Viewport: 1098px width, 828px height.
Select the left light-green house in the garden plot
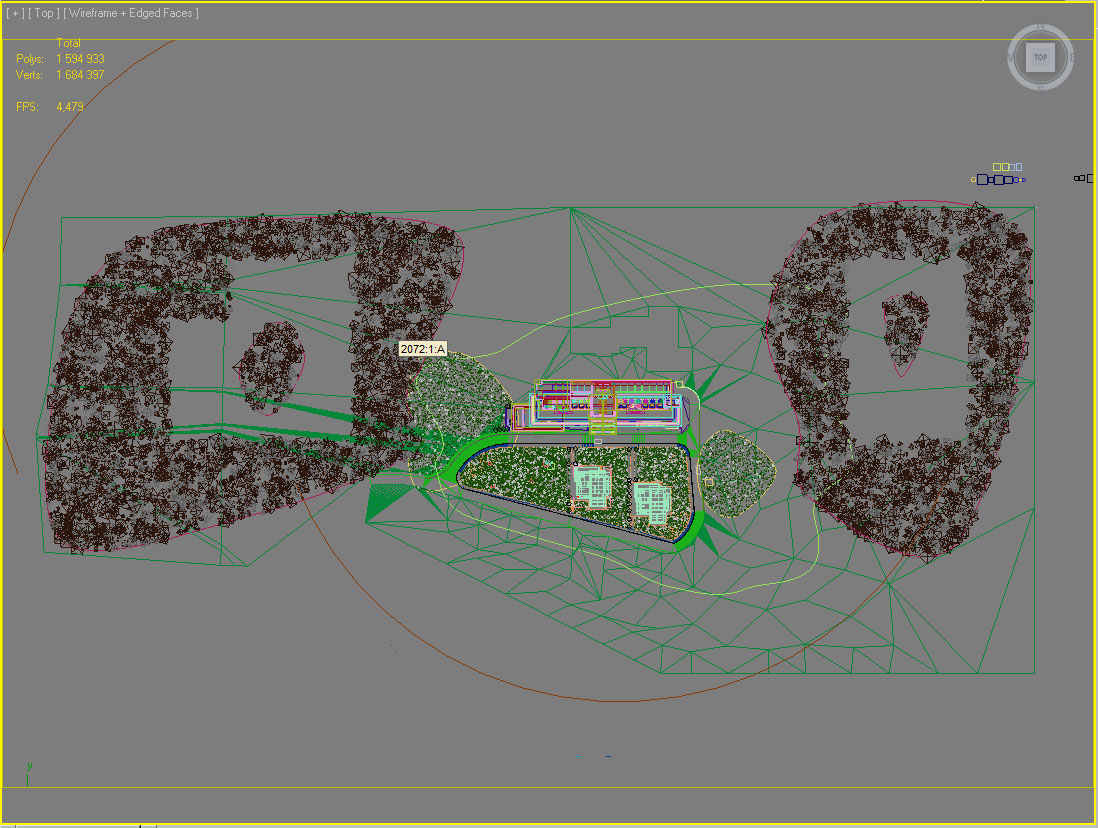click(x=592, y=487)
